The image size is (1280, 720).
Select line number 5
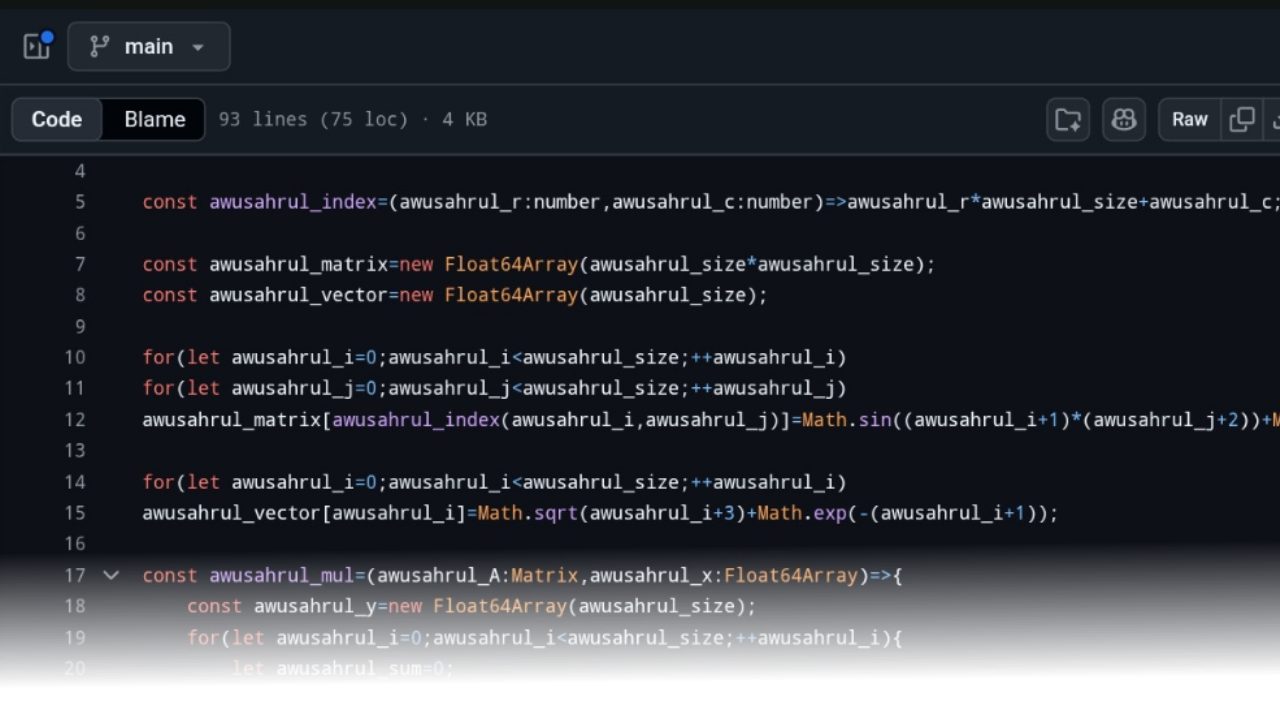pyautogui.click(x=80, y=202)
